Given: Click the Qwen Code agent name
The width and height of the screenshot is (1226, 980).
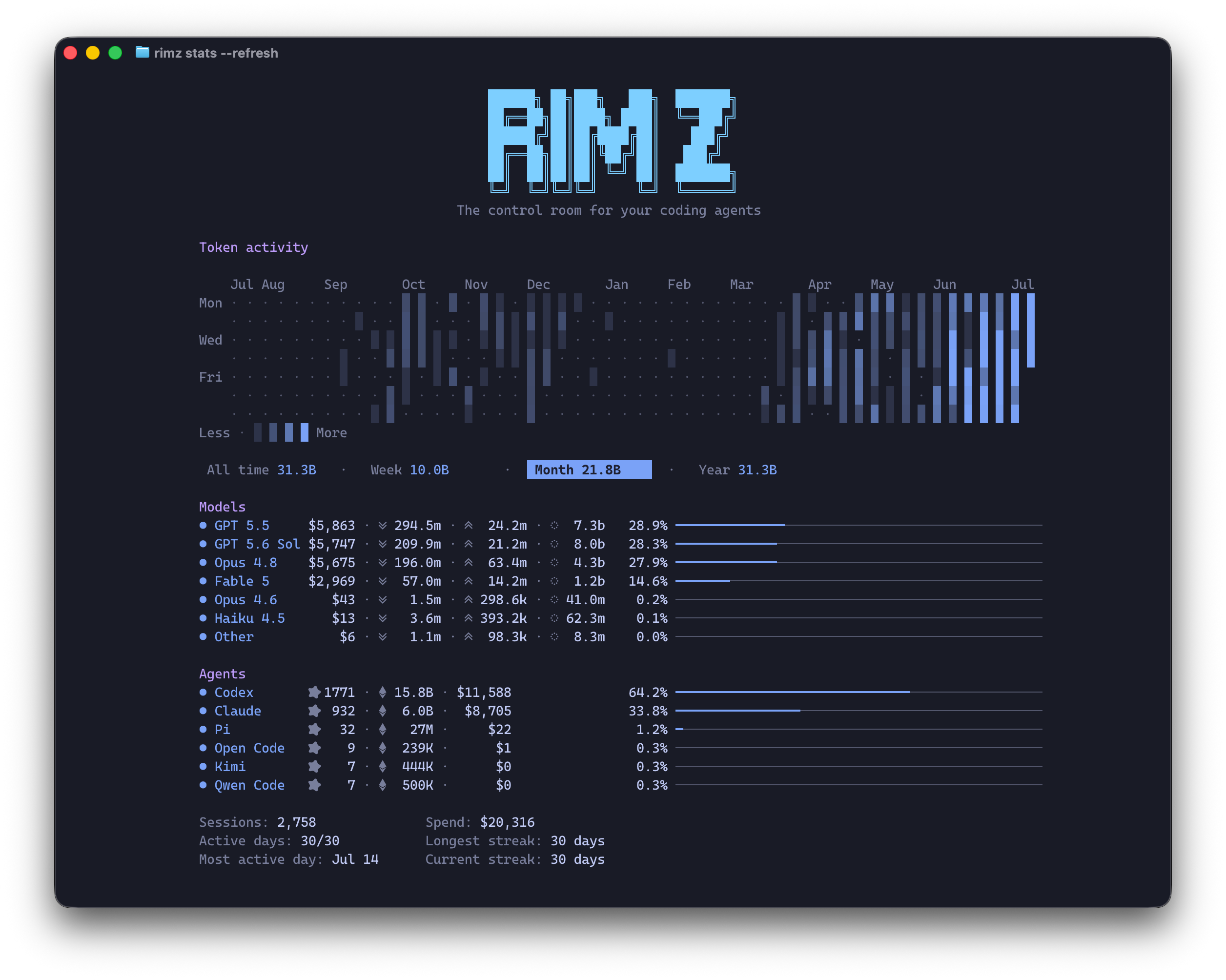Looking at the screenshot, I should [249, 785].
